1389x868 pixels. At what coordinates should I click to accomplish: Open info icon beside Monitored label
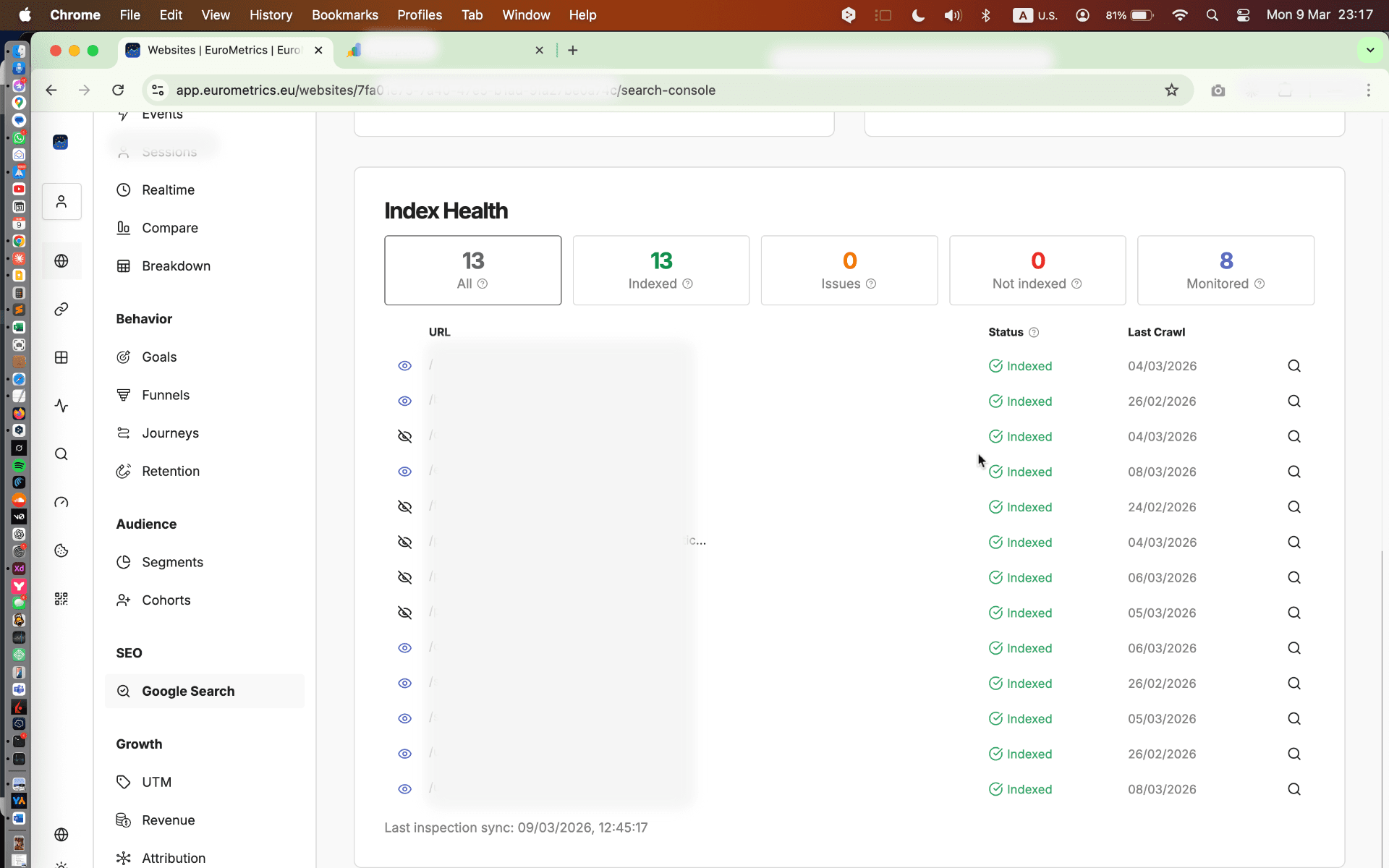pos(1260,284)
